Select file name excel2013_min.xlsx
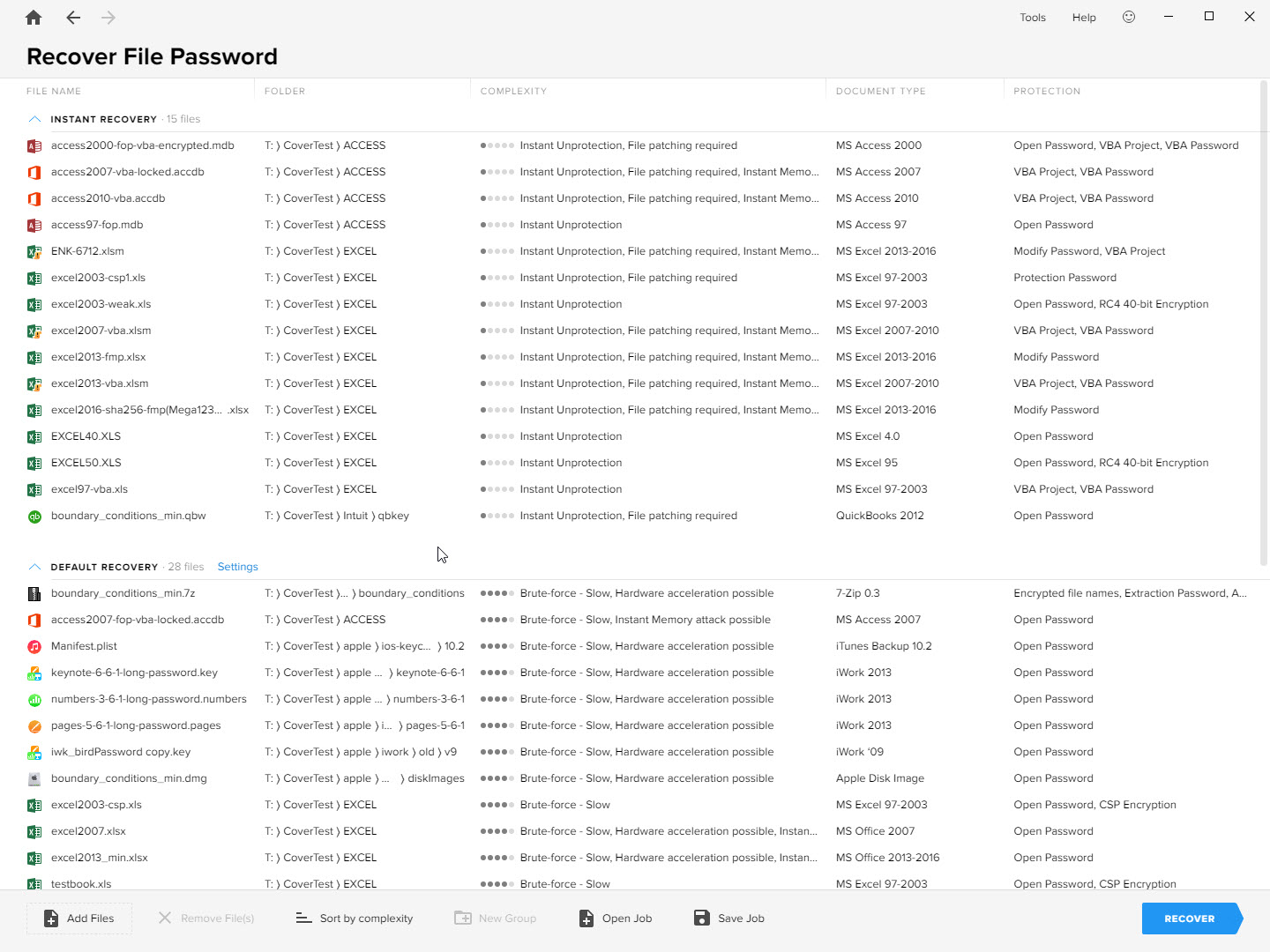The image size is (1270, 952). point(100,858)
